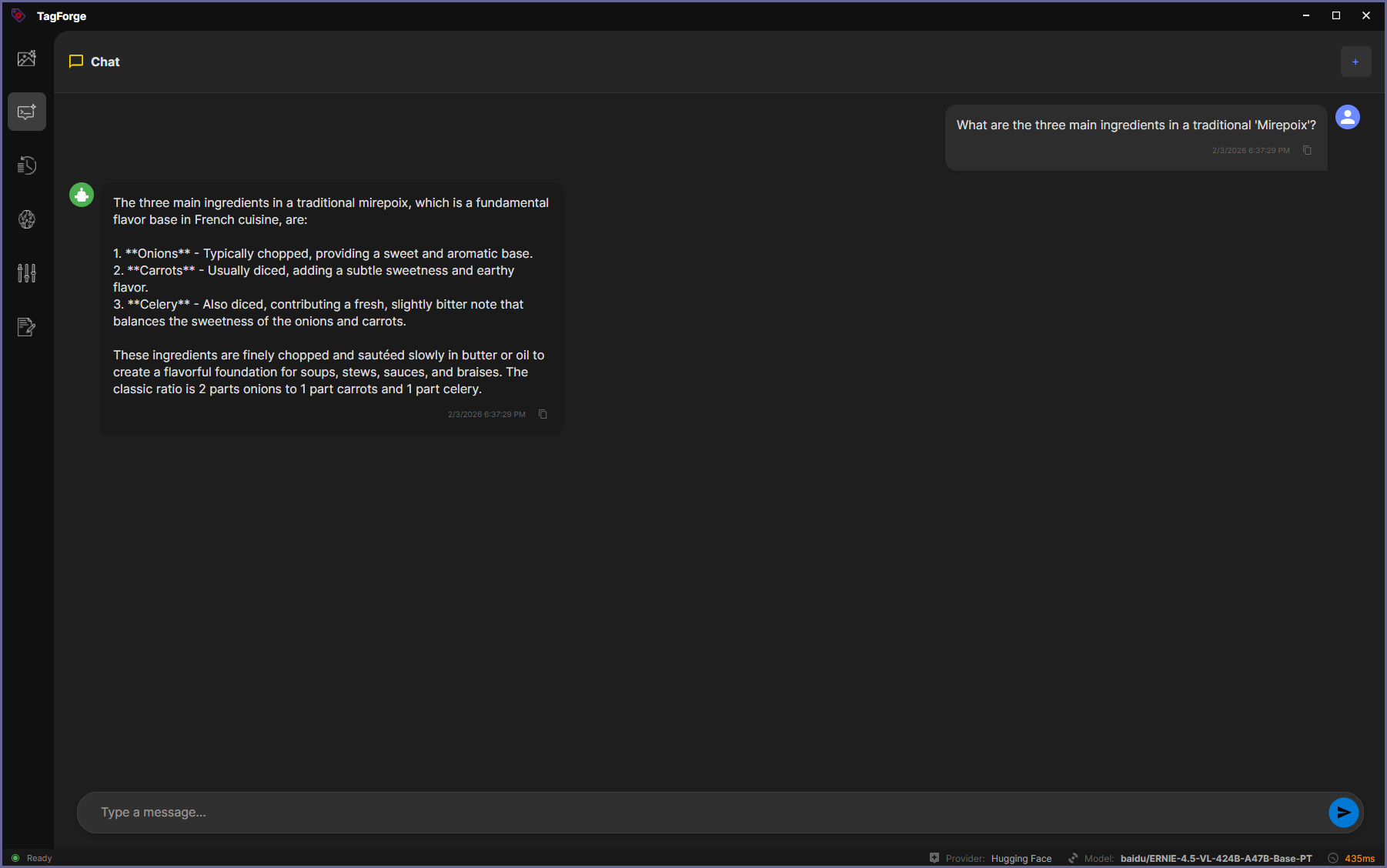1387x868 pixels.
Task: Open the history panel
Action: click(x=26, y=165)
